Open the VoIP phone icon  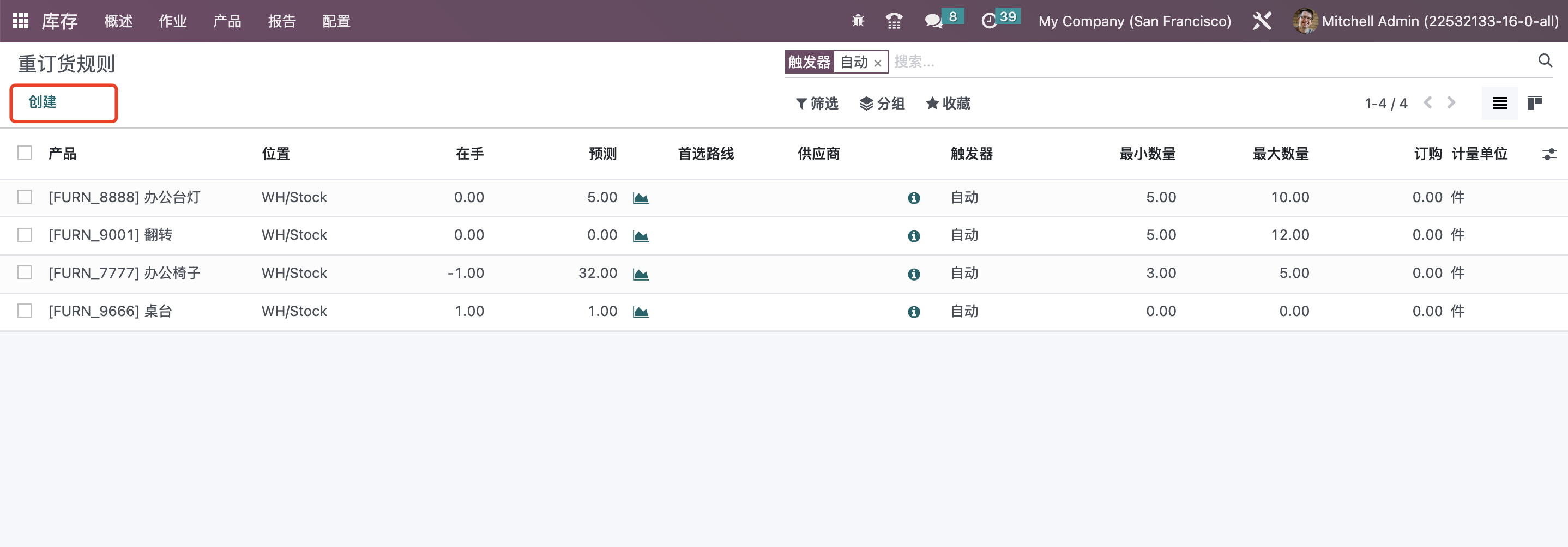(x=894, y=21)
